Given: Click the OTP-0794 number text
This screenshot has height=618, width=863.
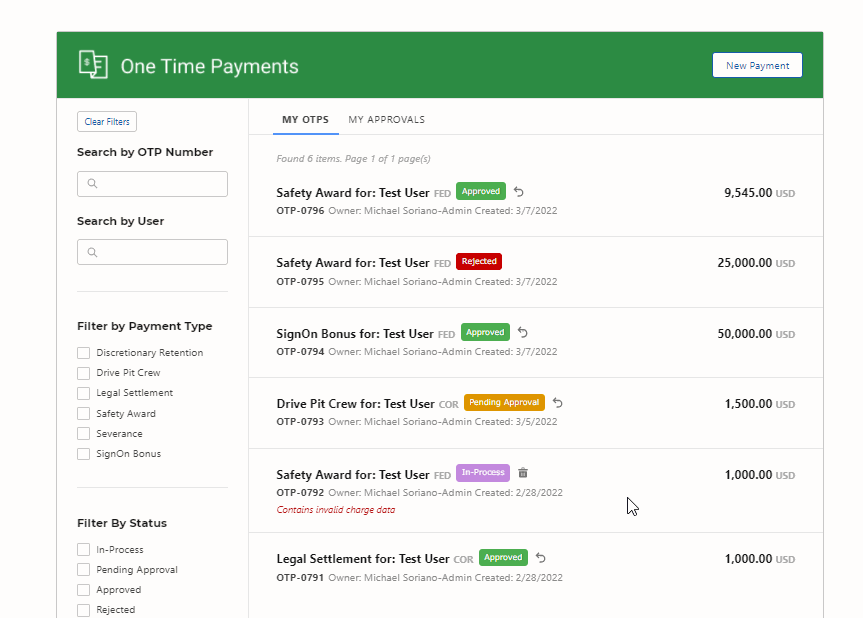Looking at the screenshot, I should coord(300,351).
